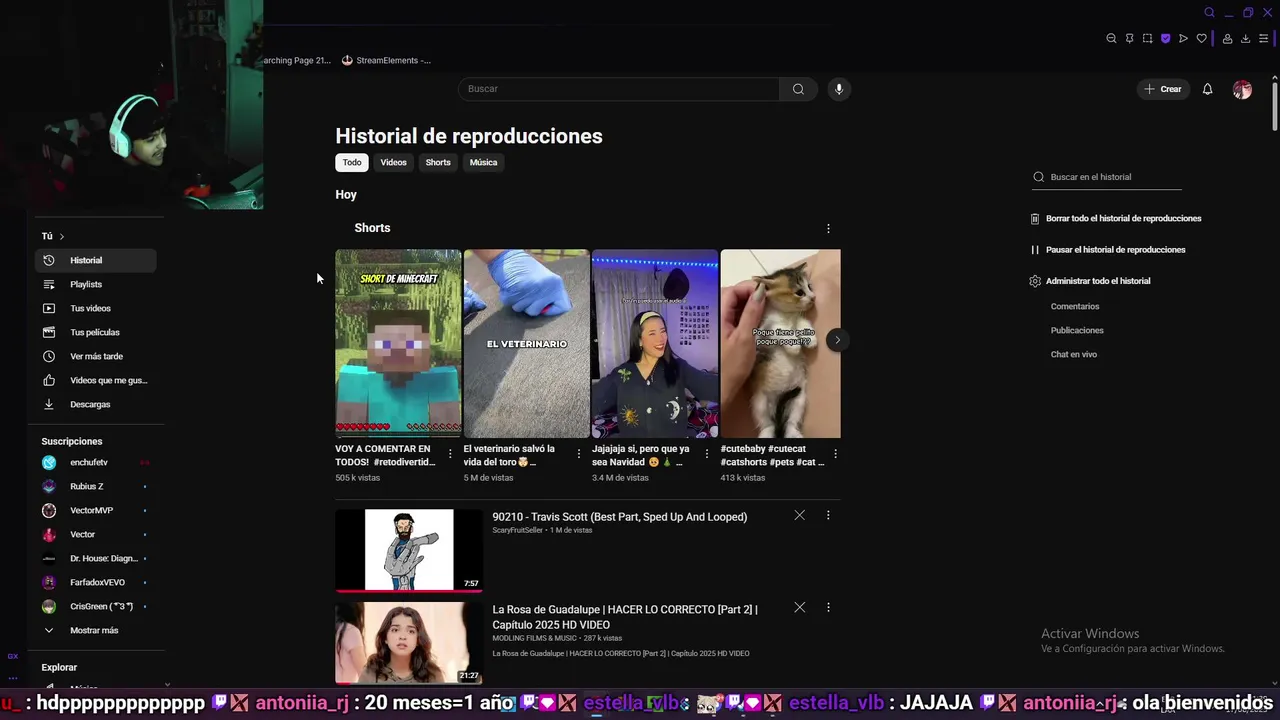The image size is (1280, 720).
Task: Expand the Tú section chevron
Action: (x=62, y=236)
